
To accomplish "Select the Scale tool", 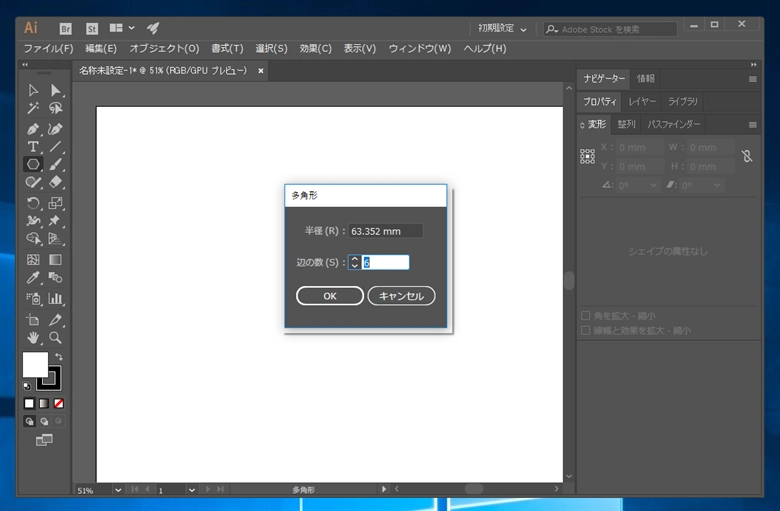I will point(55,203).
